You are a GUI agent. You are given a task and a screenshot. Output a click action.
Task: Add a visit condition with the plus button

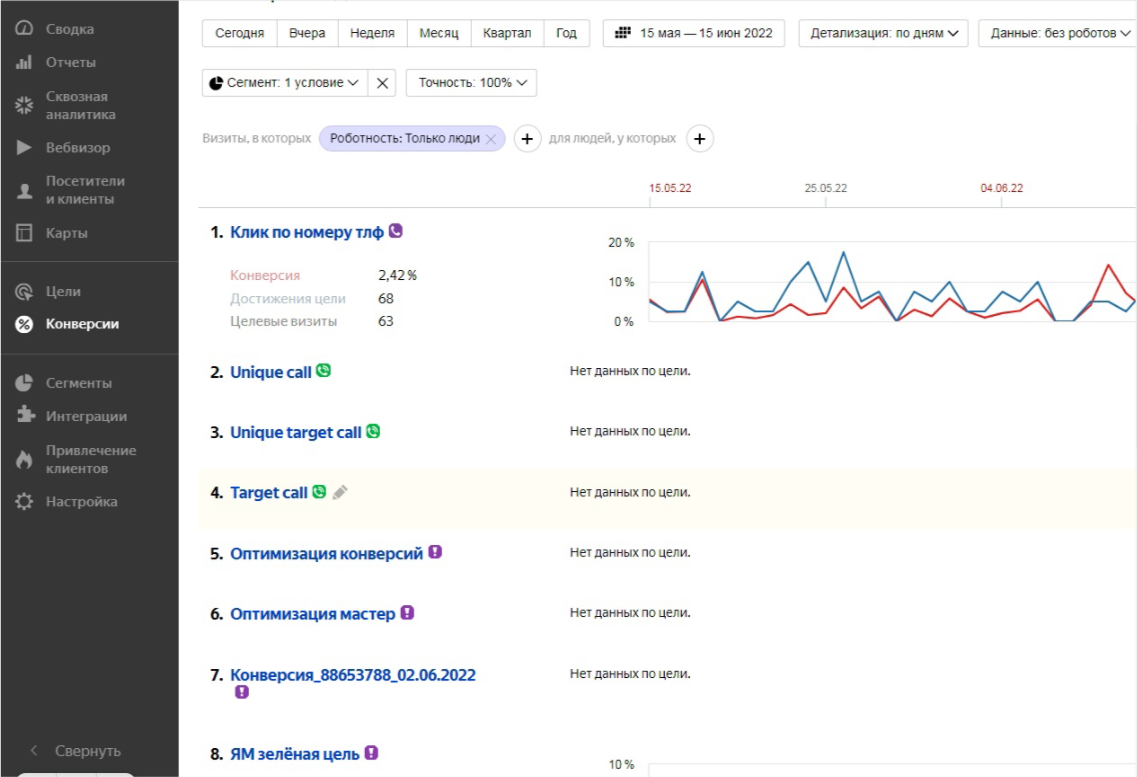(527, 138)
